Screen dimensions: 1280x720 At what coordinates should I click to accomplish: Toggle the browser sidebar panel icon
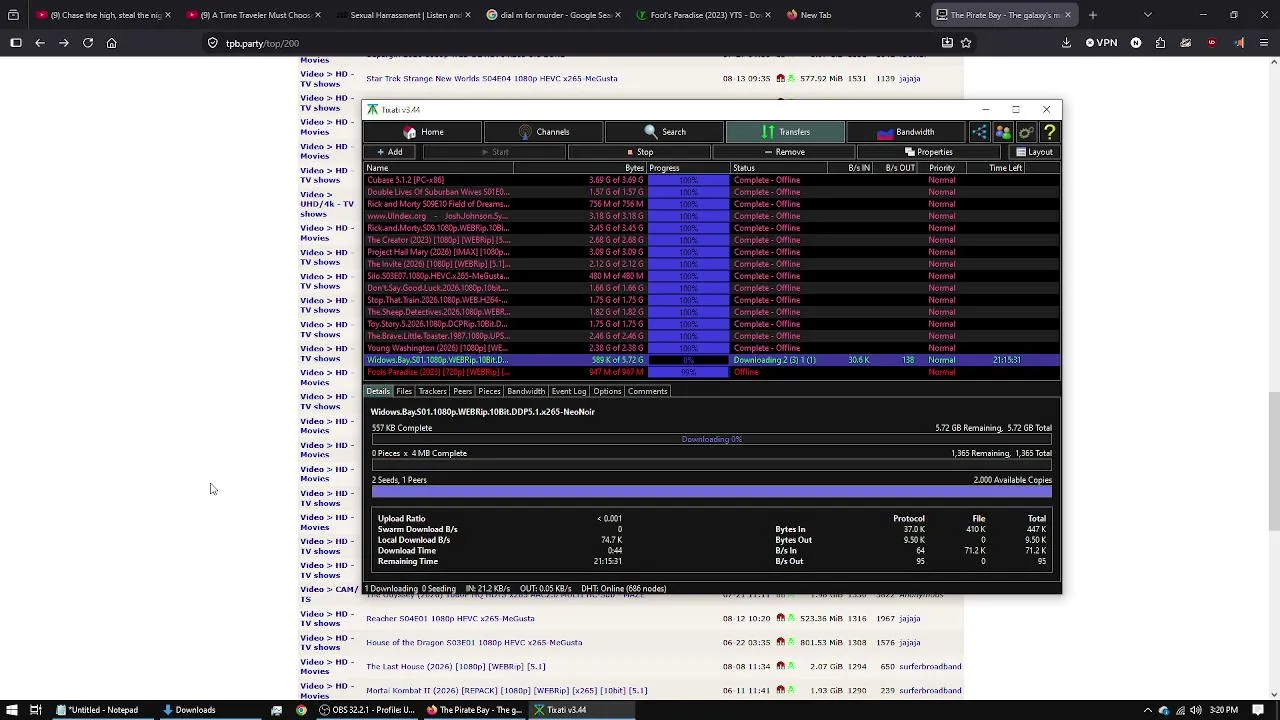click(16, 43)
